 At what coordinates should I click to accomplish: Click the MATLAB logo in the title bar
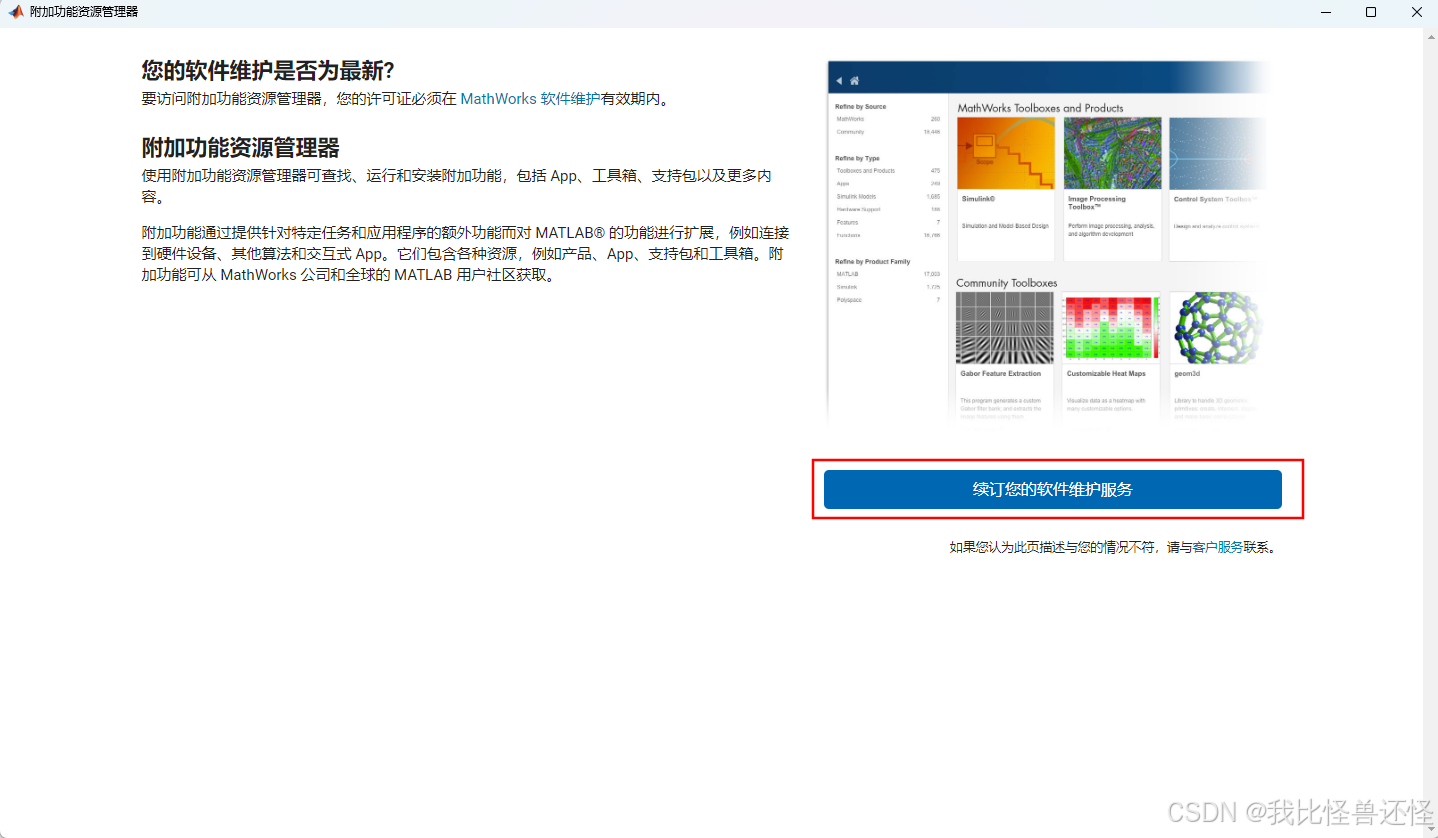(16, 12)
